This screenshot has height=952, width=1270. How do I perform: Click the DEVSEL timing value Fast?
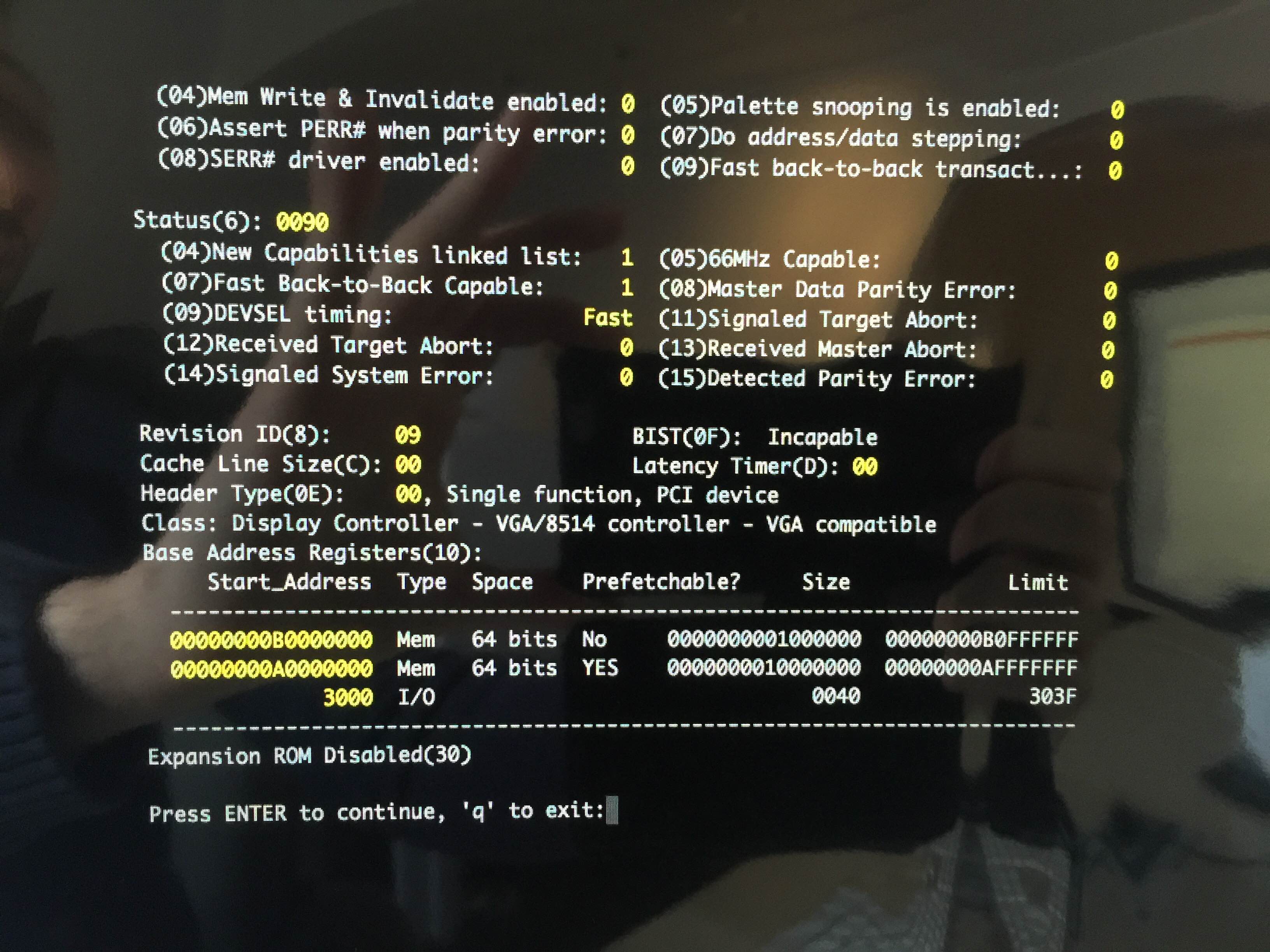[x=608, y=317]
